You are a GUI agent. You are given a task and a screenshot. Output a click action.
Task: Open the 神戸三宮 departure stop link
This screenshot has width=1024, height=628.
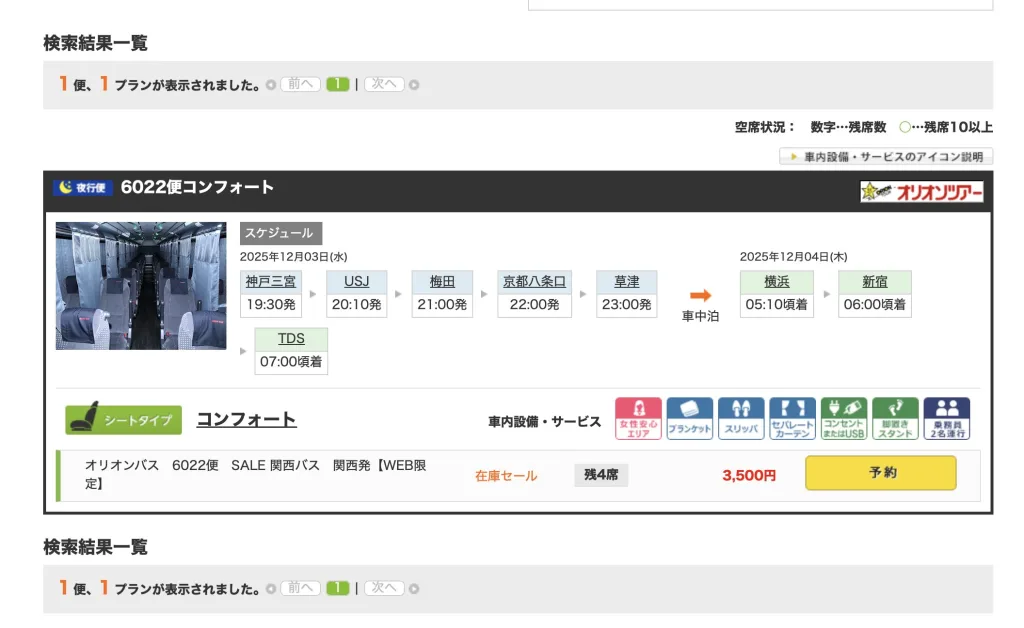[272, 282]
